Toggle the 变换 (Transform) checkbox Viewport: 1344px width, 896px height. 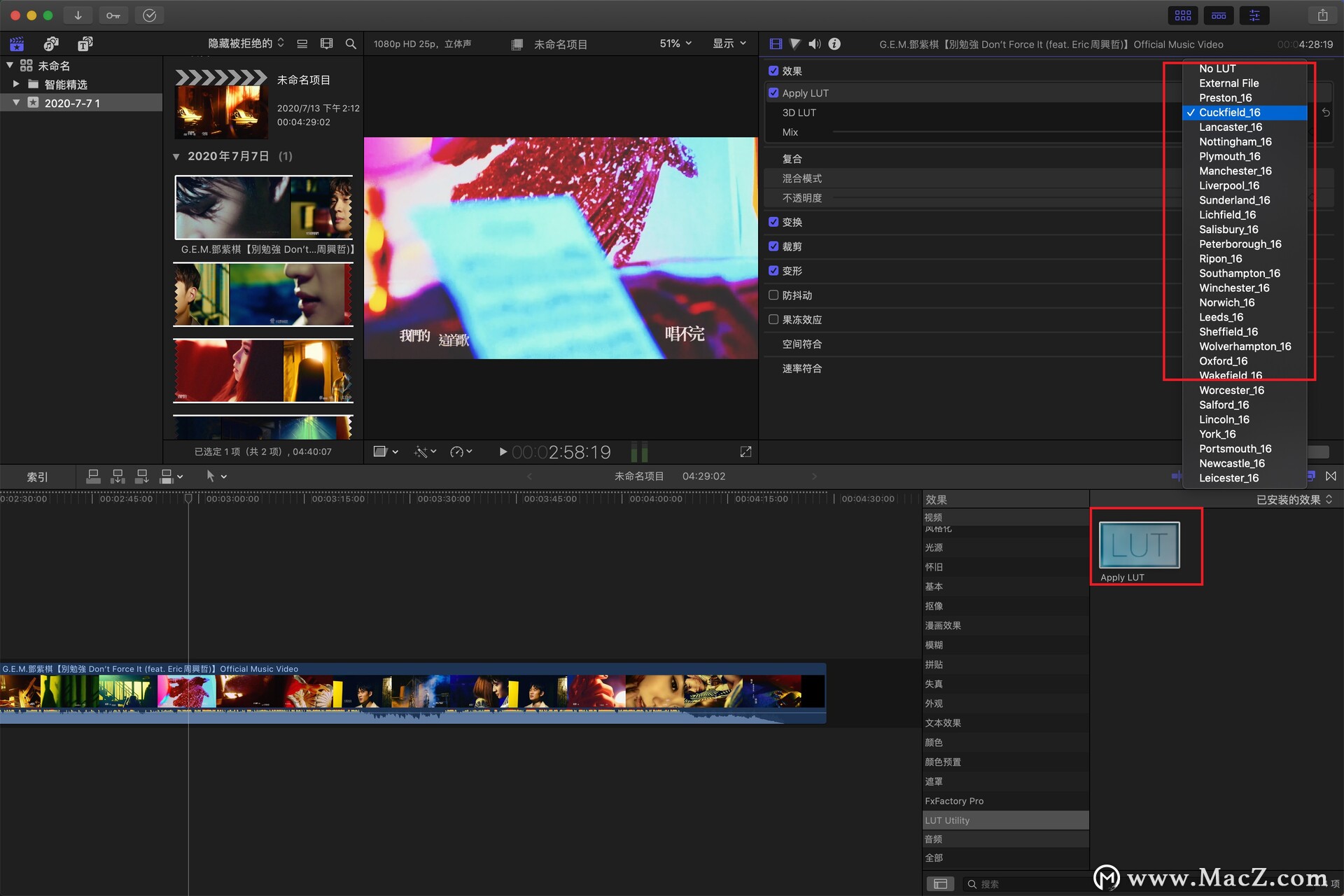click(x=775, y=222)
